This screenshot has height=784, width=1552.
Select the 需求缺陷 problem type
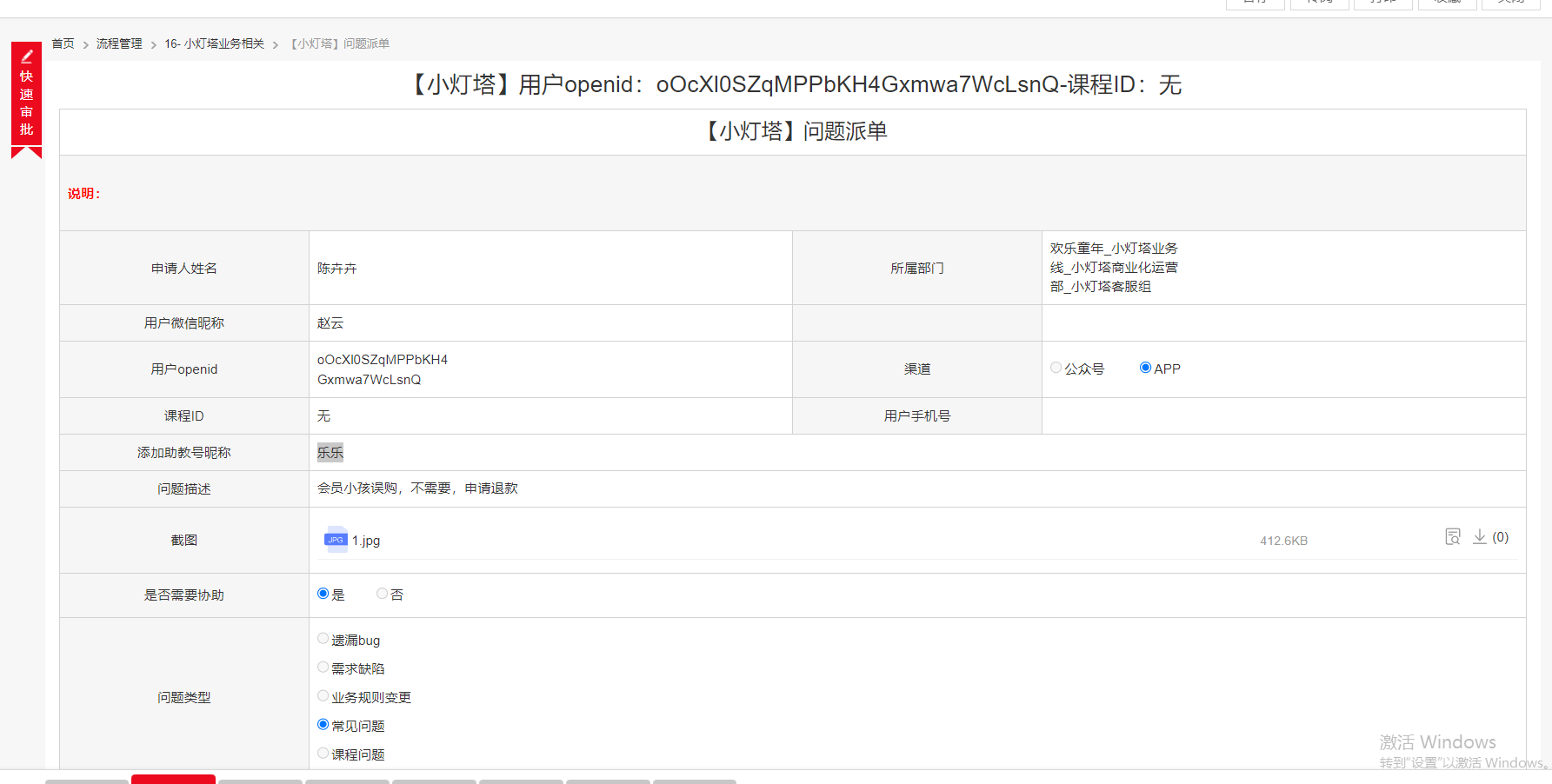click(x=323, y=668)
